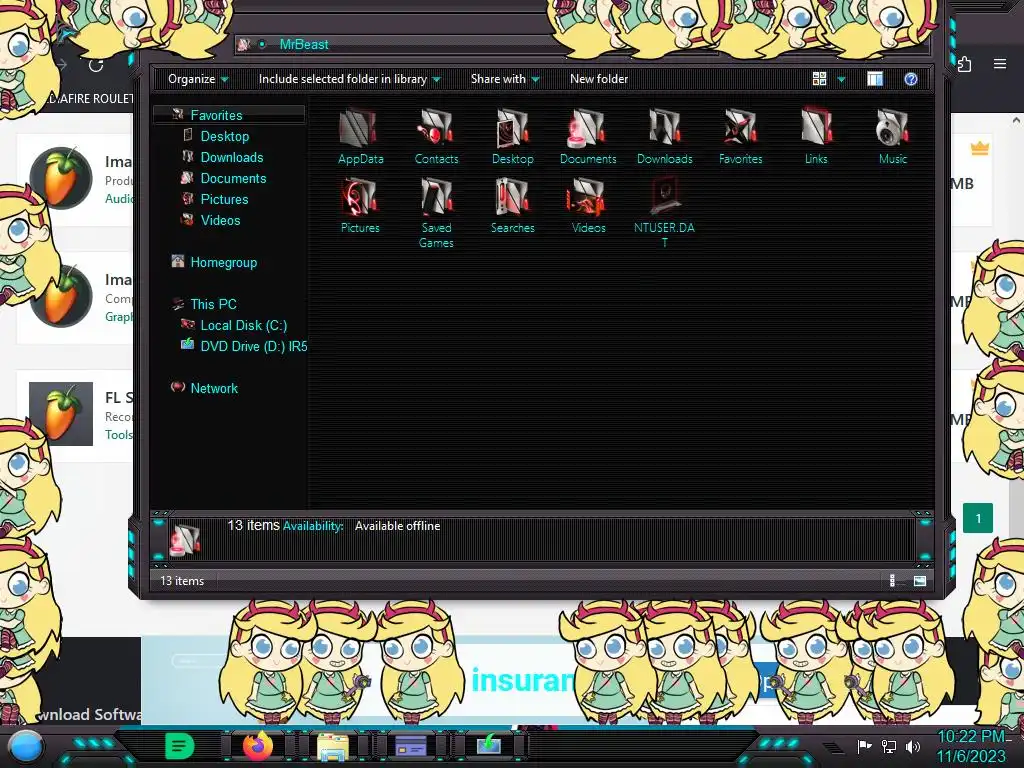Open Firefox from the taskbar
The height and width of the screenshot is (768, 1024).
[x=257, y=745]
